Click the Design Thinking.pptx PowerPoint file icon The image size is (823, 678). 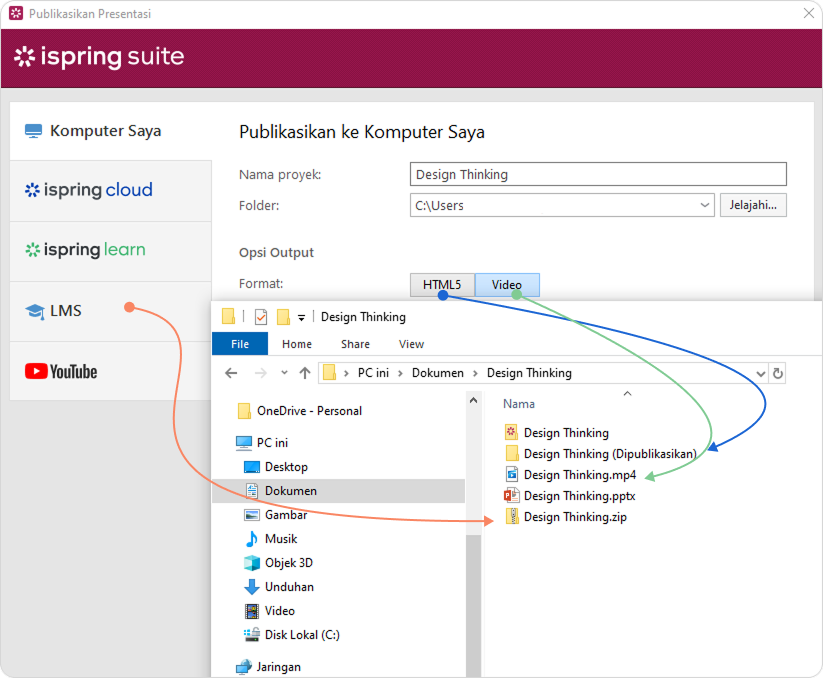coord(512,496)
